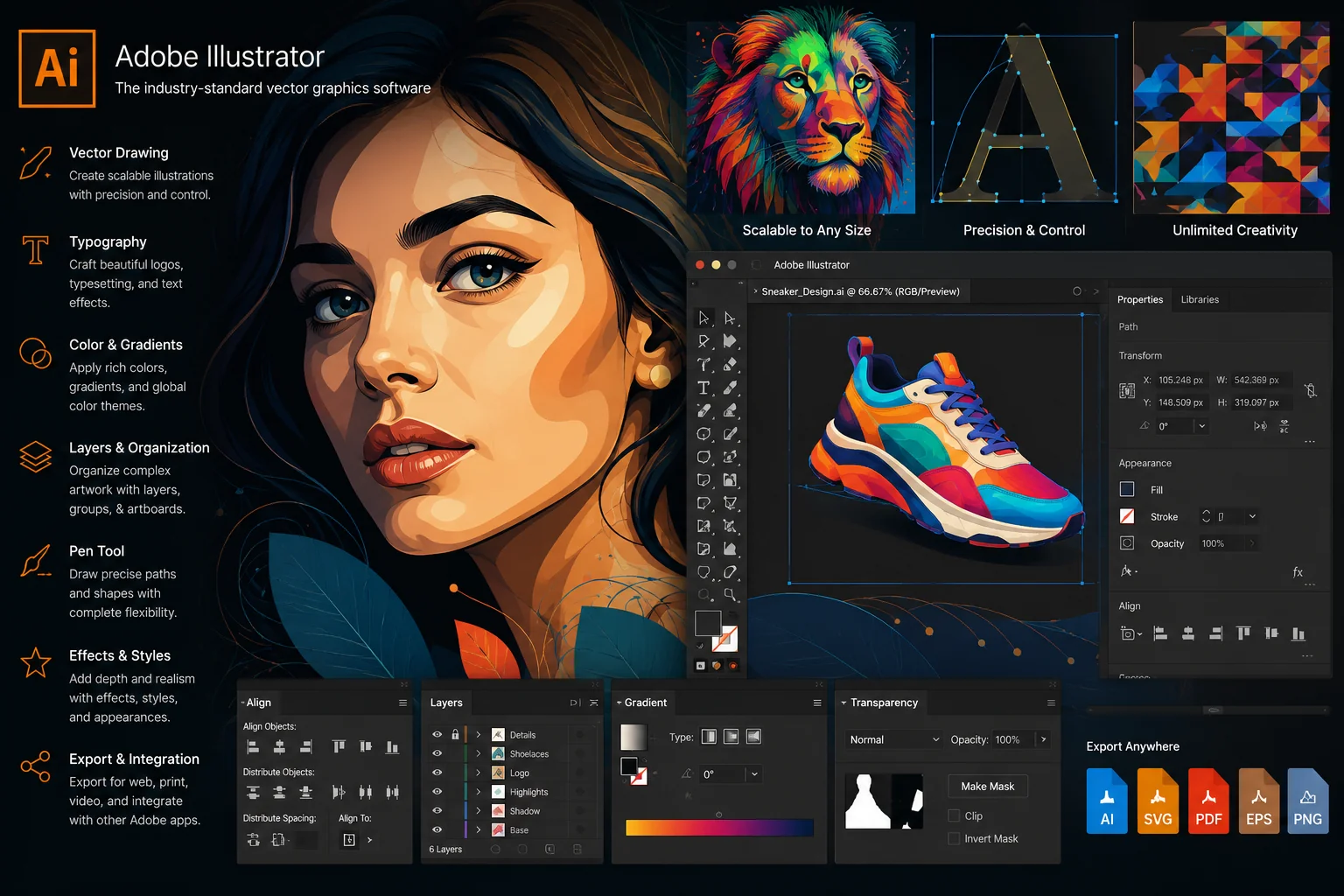Select the Selection tool arrow in toolbar
This screenshot has width=1344, height=896.
pyautogui.click(x=703, y=318)
